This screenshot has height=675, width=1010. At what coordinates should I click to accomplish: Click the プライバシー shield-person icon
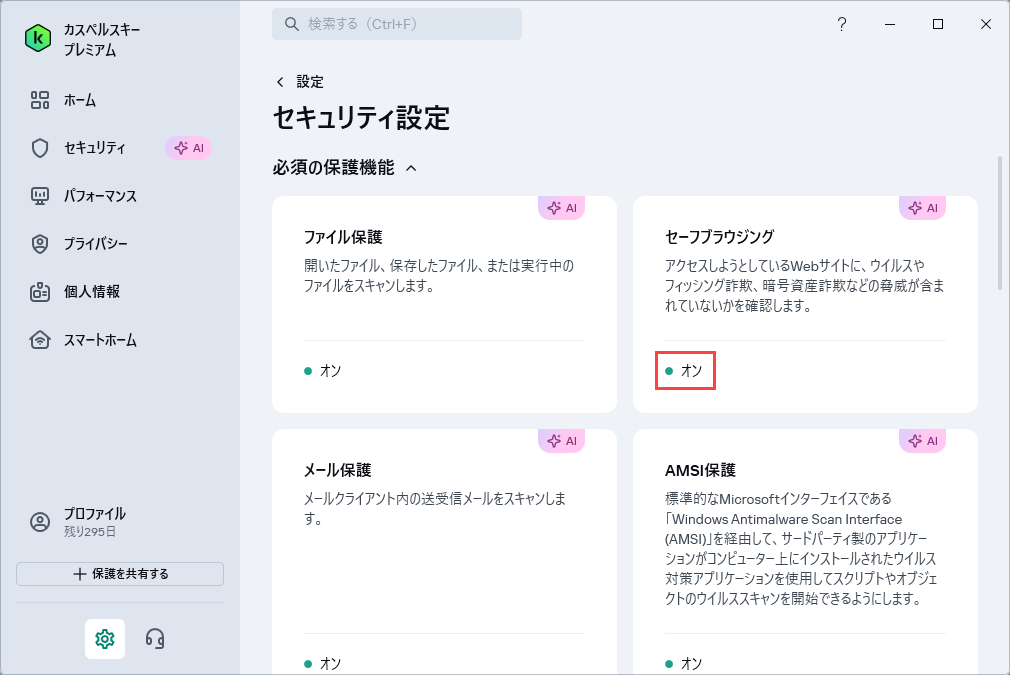(40, 244)
